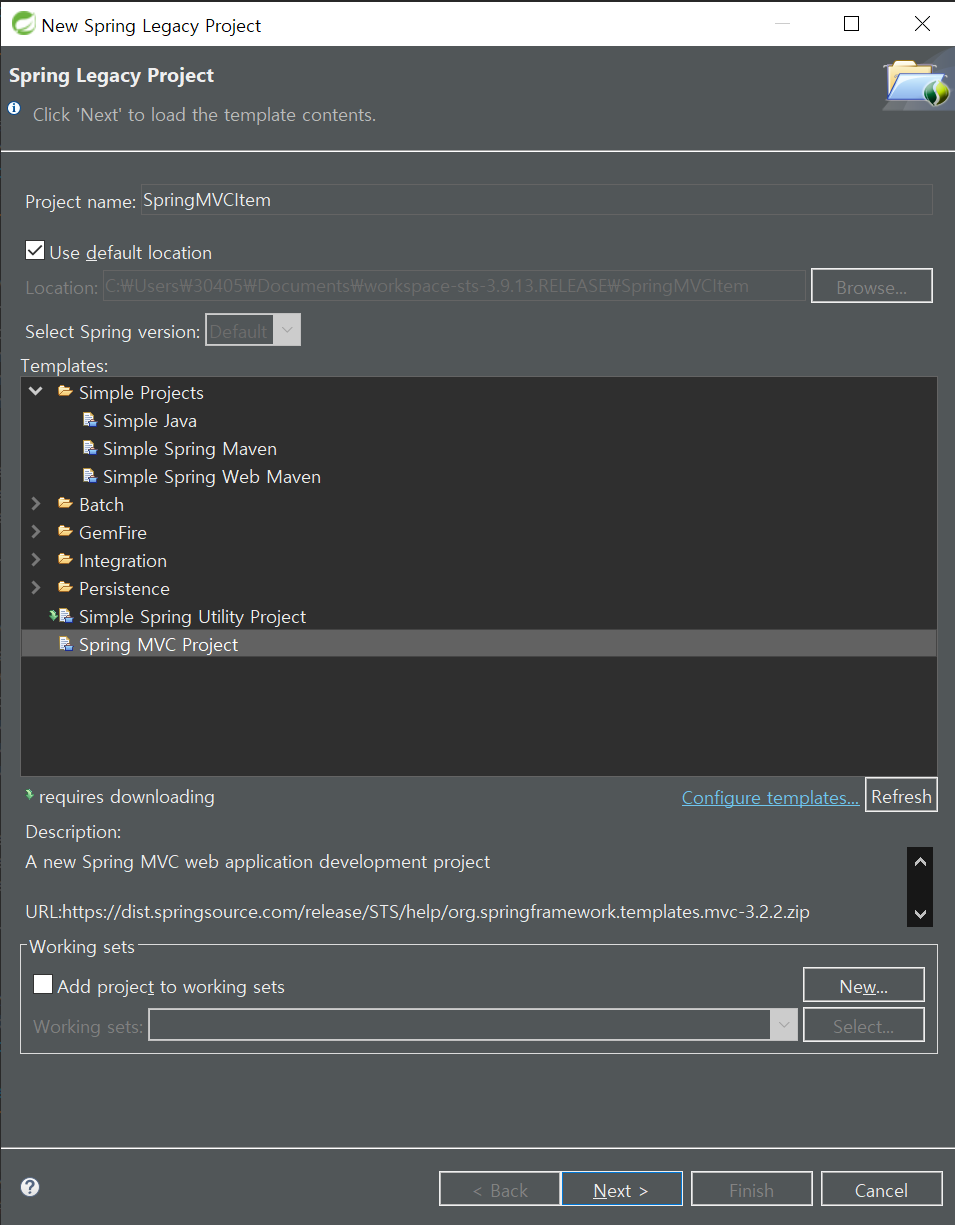Click the Simple Spring Utility Project download icon
The height and width of the screenshot is (1225, 955).
tap(61, 616)
